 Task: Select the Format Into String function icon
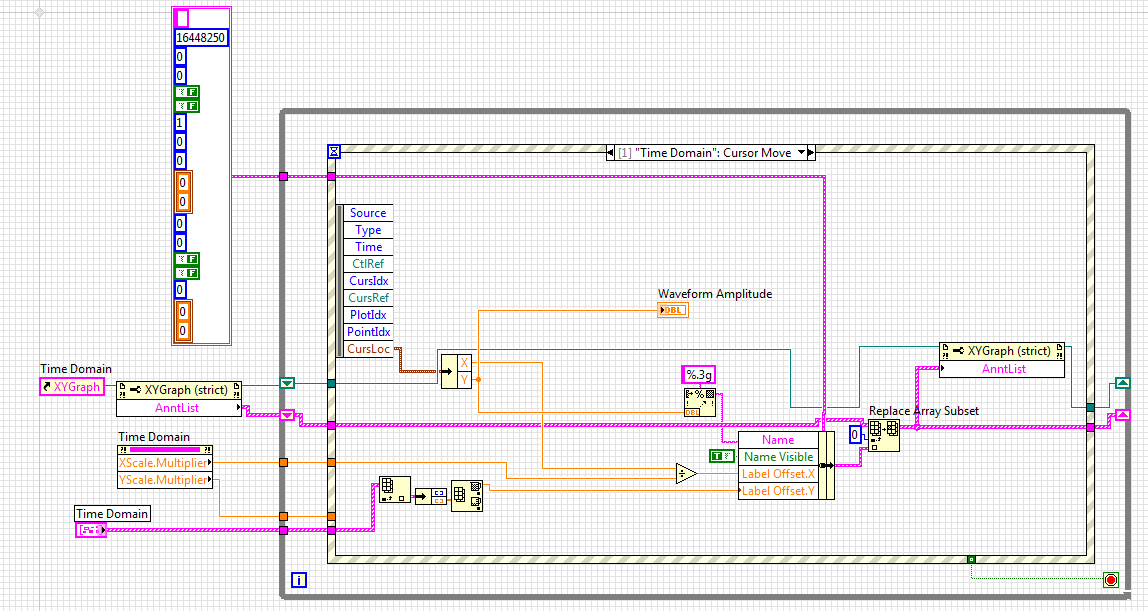tap(699, 403)
